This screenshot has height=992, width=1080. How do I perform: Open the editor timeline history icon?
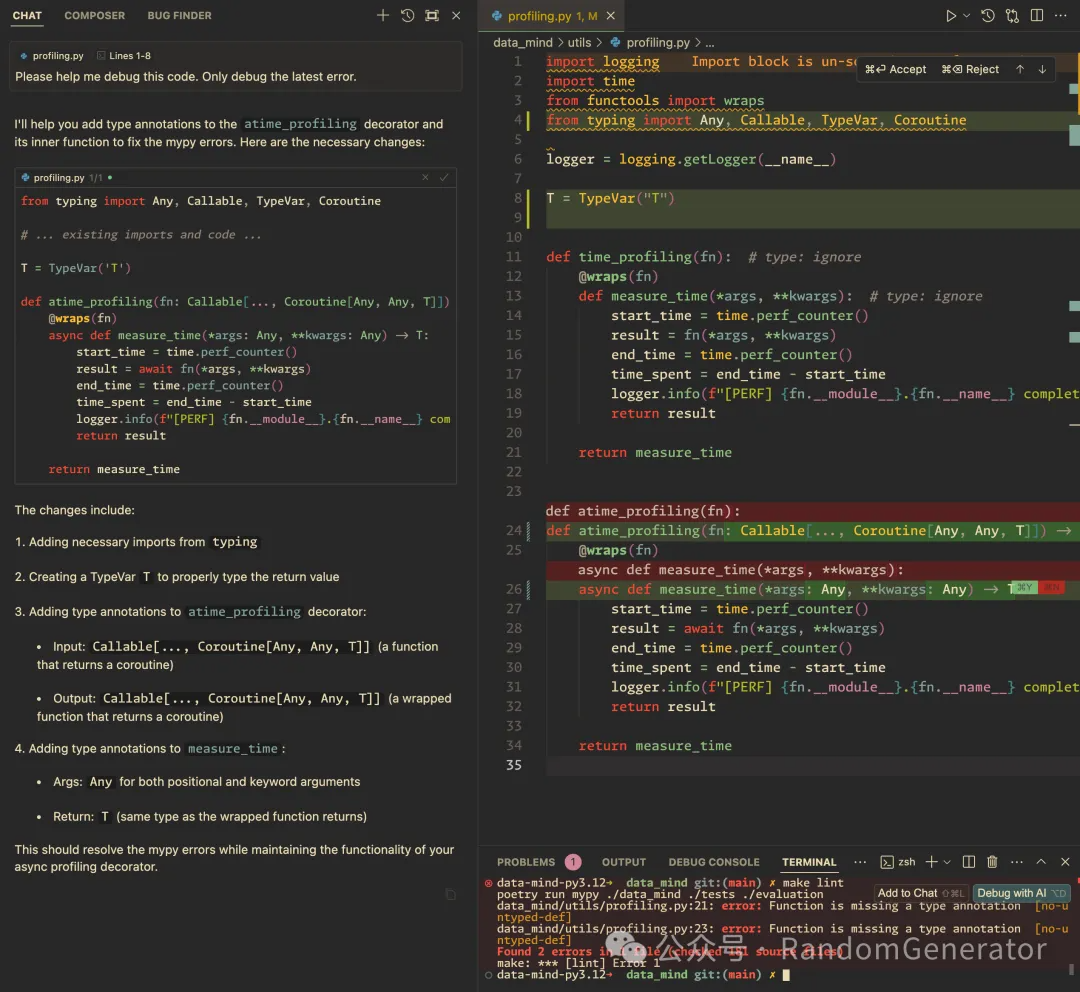pos(988,15)
